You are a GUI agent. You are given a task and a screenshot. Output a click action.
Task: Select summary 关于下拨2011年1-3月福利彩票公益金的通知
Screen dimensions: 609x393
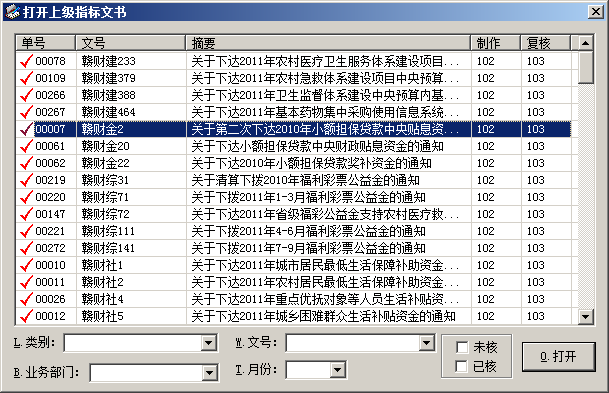click(309, 197)
